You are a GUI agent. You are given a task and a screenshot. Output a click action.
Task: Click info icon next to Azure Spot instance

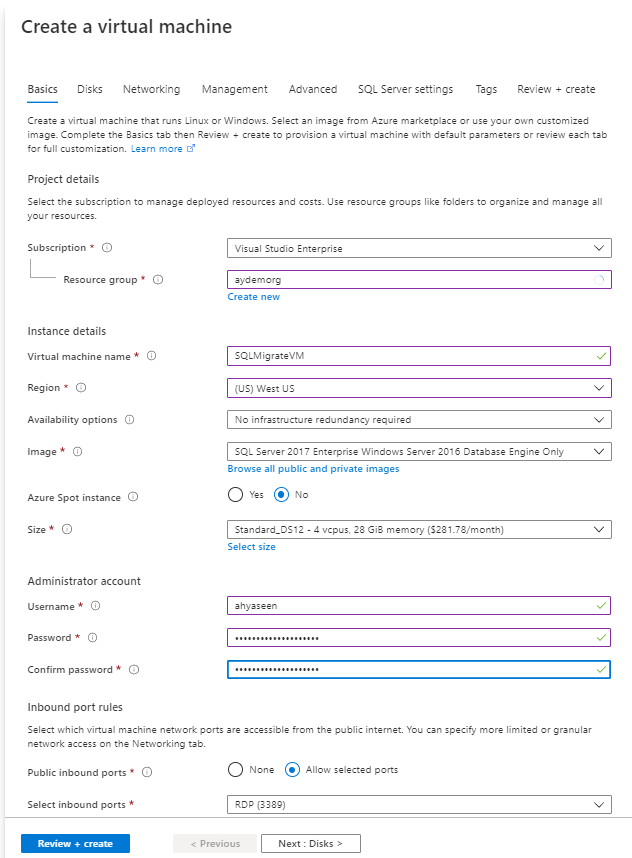pos(133,497)
